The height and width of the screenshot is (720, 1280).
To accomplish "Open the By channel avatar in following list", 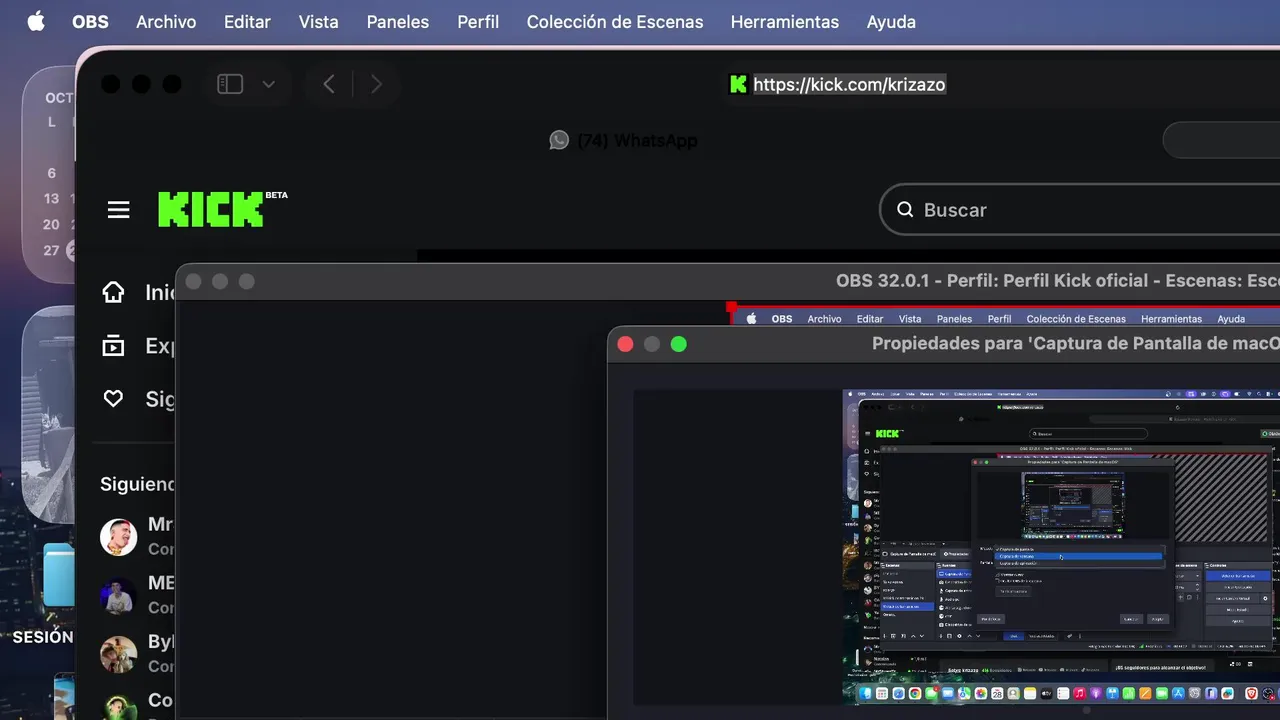I will tap(118, 654).
